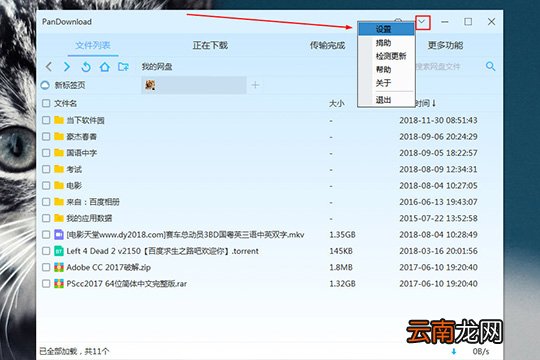540x360 pixels.
Task: Click the new folder icon
Action: (123, 66)
